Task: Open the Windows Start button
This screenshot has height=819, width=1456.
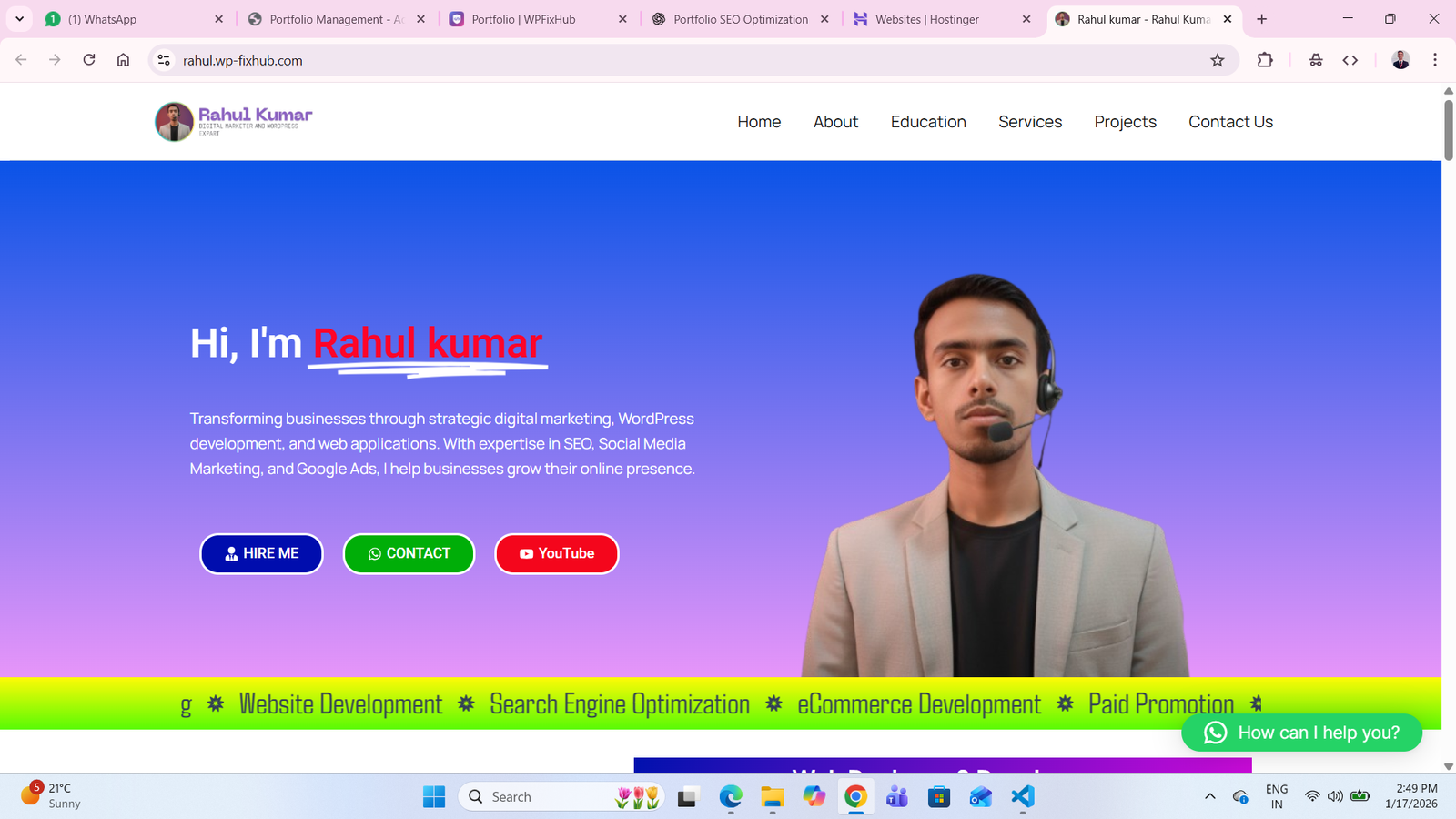Action: (x=433, y=796)
